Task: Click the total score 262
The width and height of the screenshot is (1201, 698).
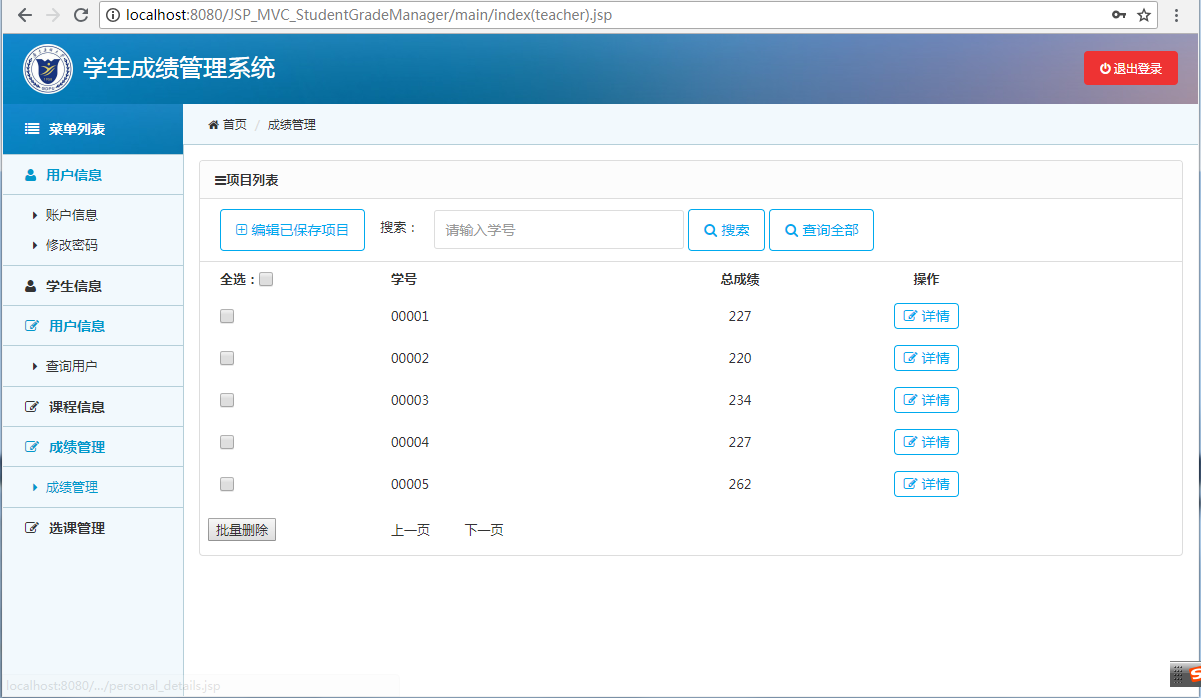Action: coord(740,484)
